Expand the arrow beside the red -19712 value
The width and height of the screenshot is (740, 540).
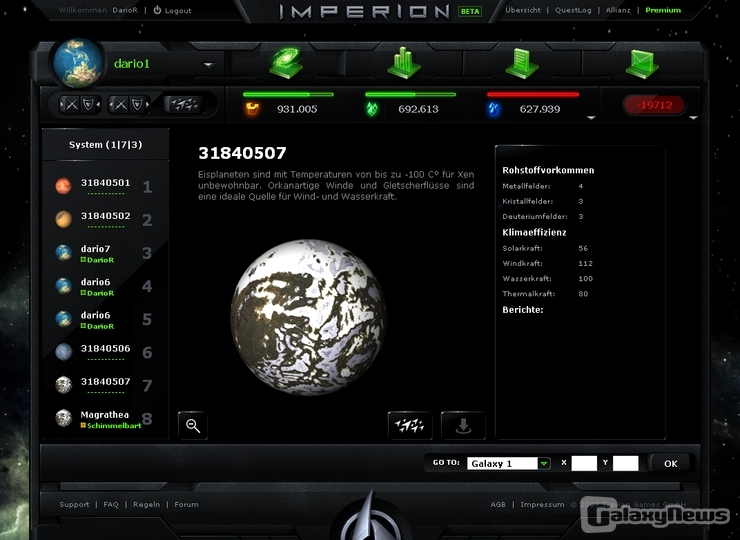(x=693, y=117)
